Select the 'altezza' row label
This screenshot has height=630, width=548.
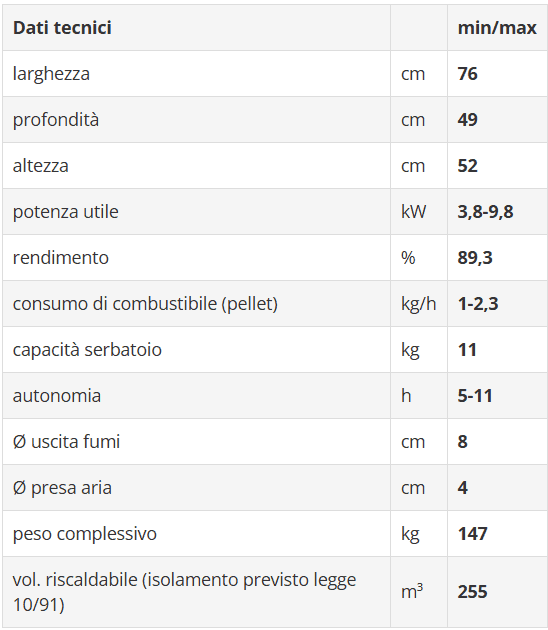coord(41,166)
